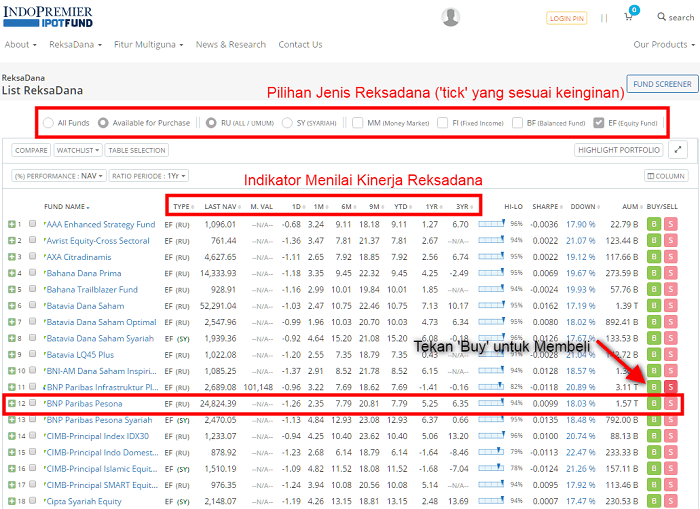
Task: Click the user profile avatar
Action: 450,17
